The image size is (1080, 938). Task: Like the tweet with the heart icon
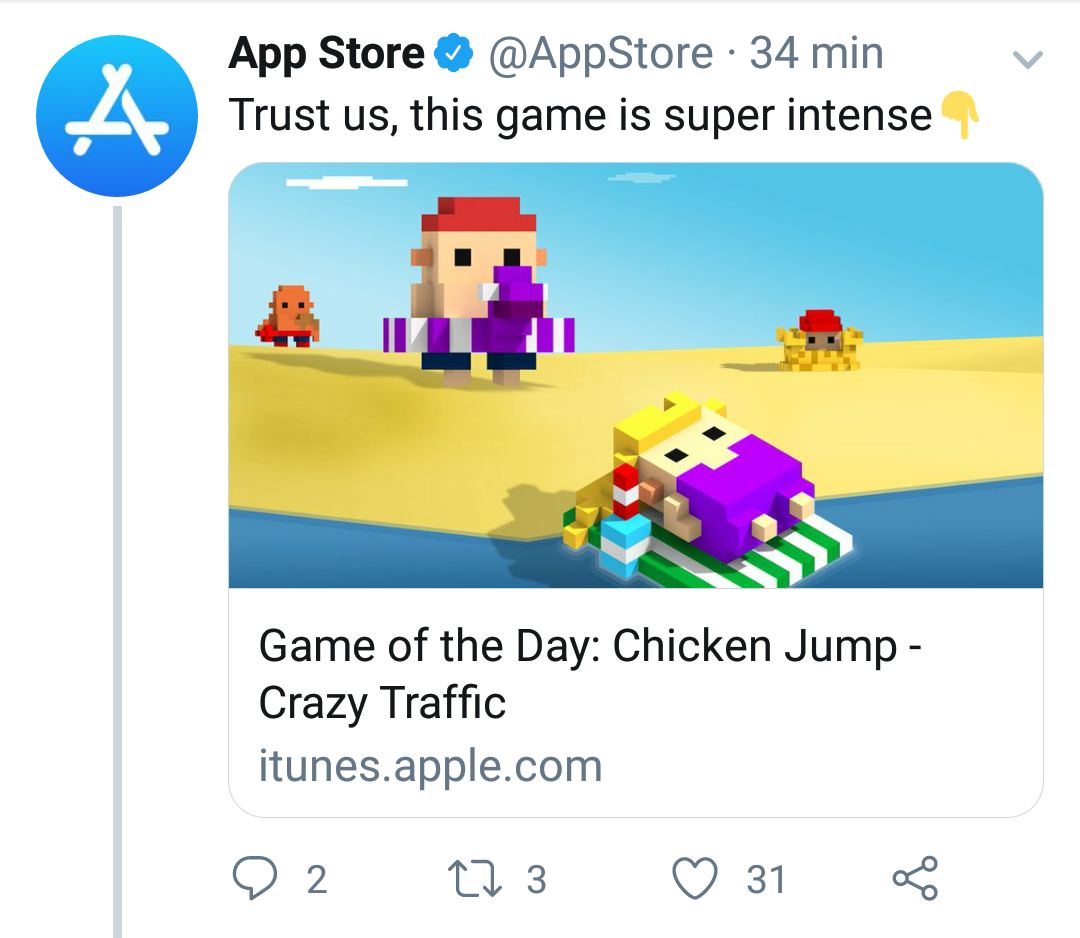click(695, 879)
